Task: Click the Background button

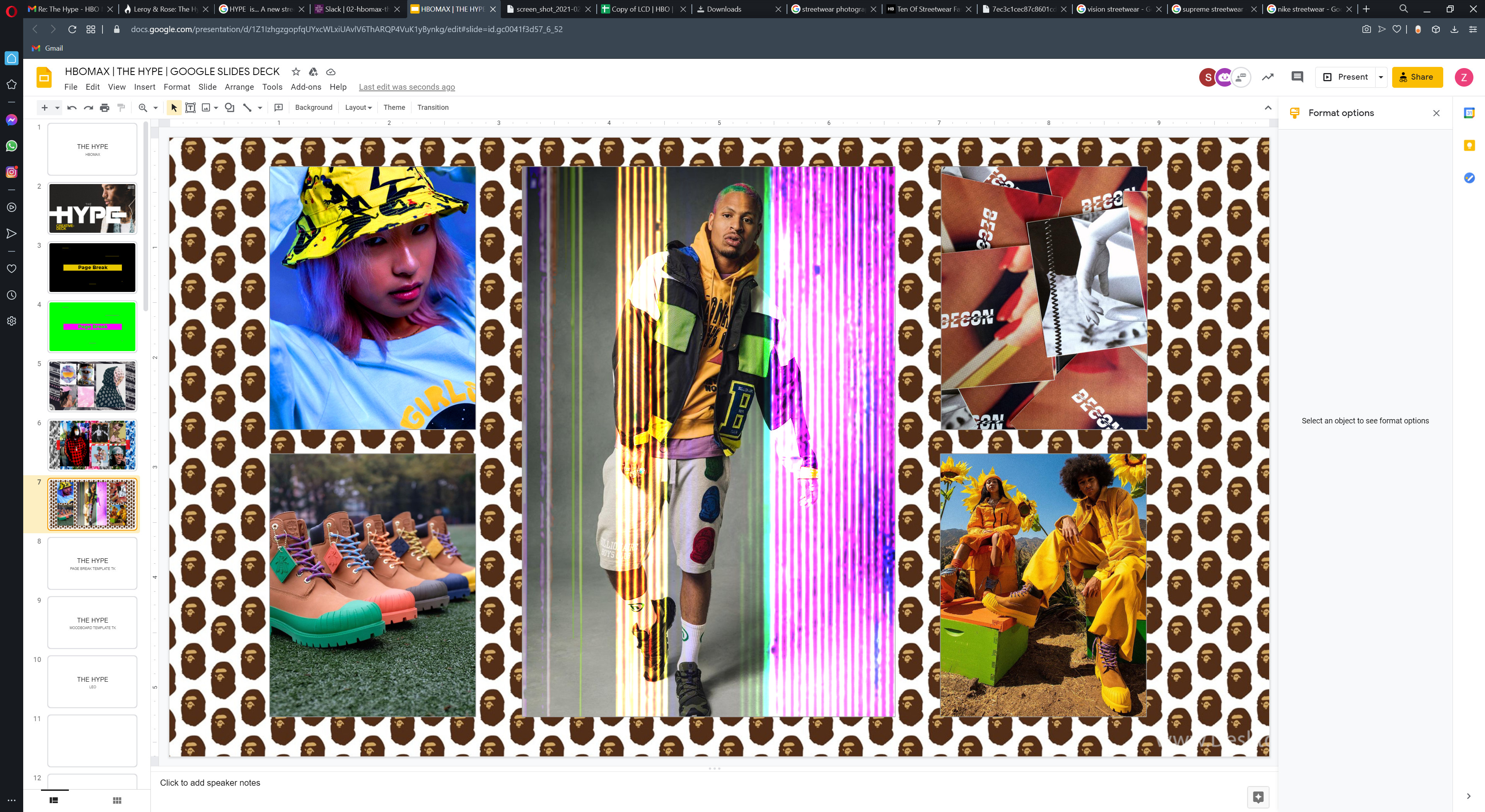Action: coord(314,107)
